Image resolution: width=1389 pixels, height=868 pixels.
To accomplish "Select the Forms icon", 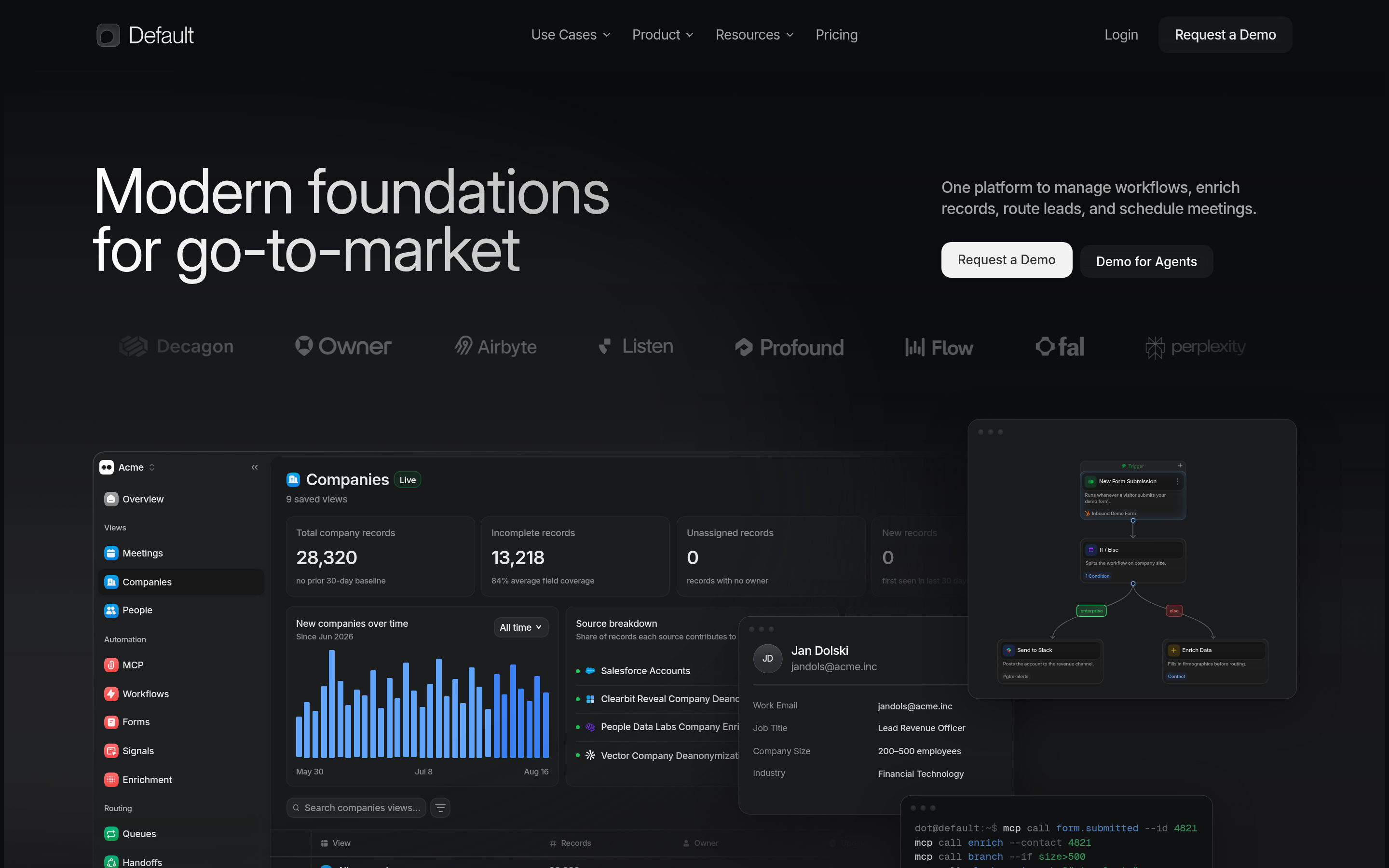I will click(x=111, y=722).
